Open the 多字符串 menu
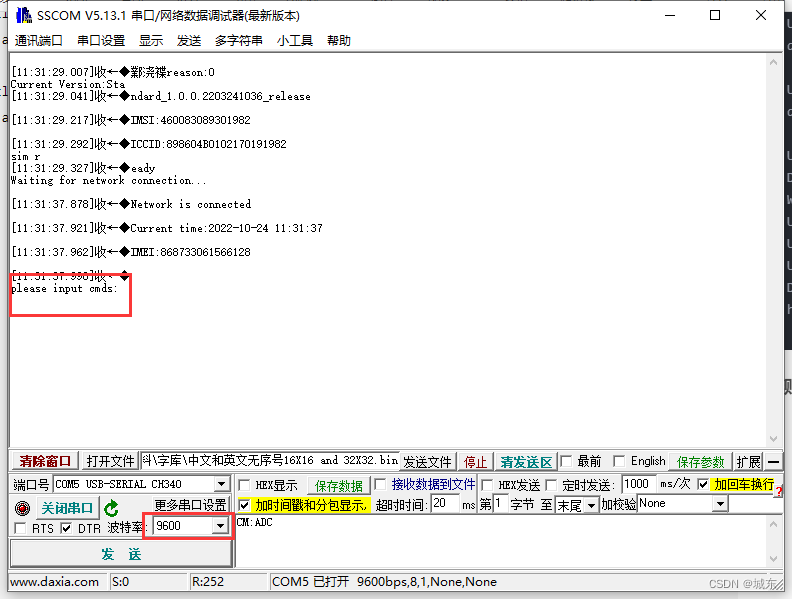Viewport: 792px width, 599px height. coord(238,40)
